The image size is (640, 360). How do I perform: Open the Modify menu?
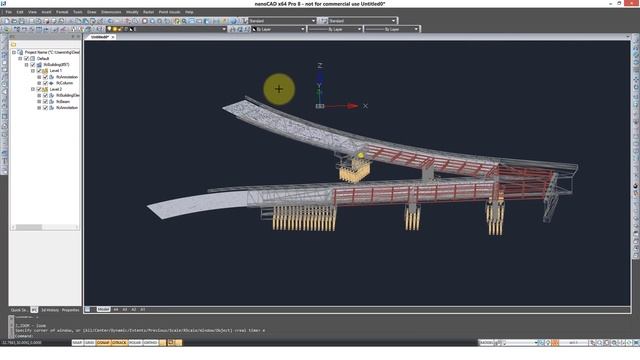tap(132, 12)
